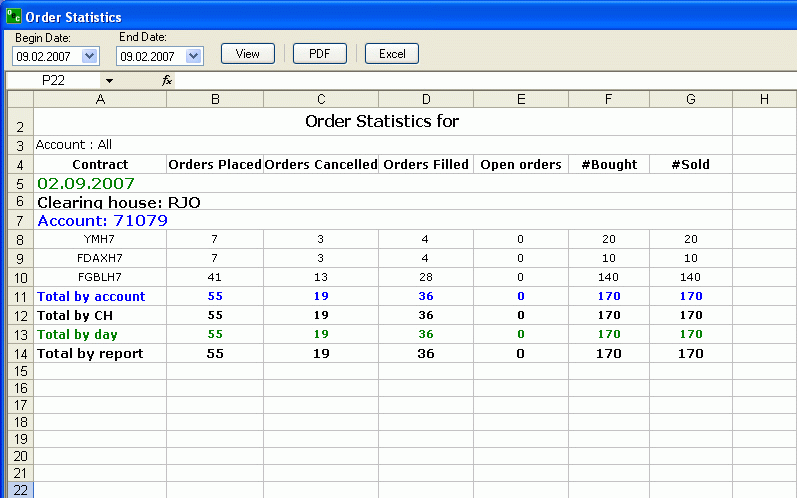Export report with Excel button

(x=391, y=54)
